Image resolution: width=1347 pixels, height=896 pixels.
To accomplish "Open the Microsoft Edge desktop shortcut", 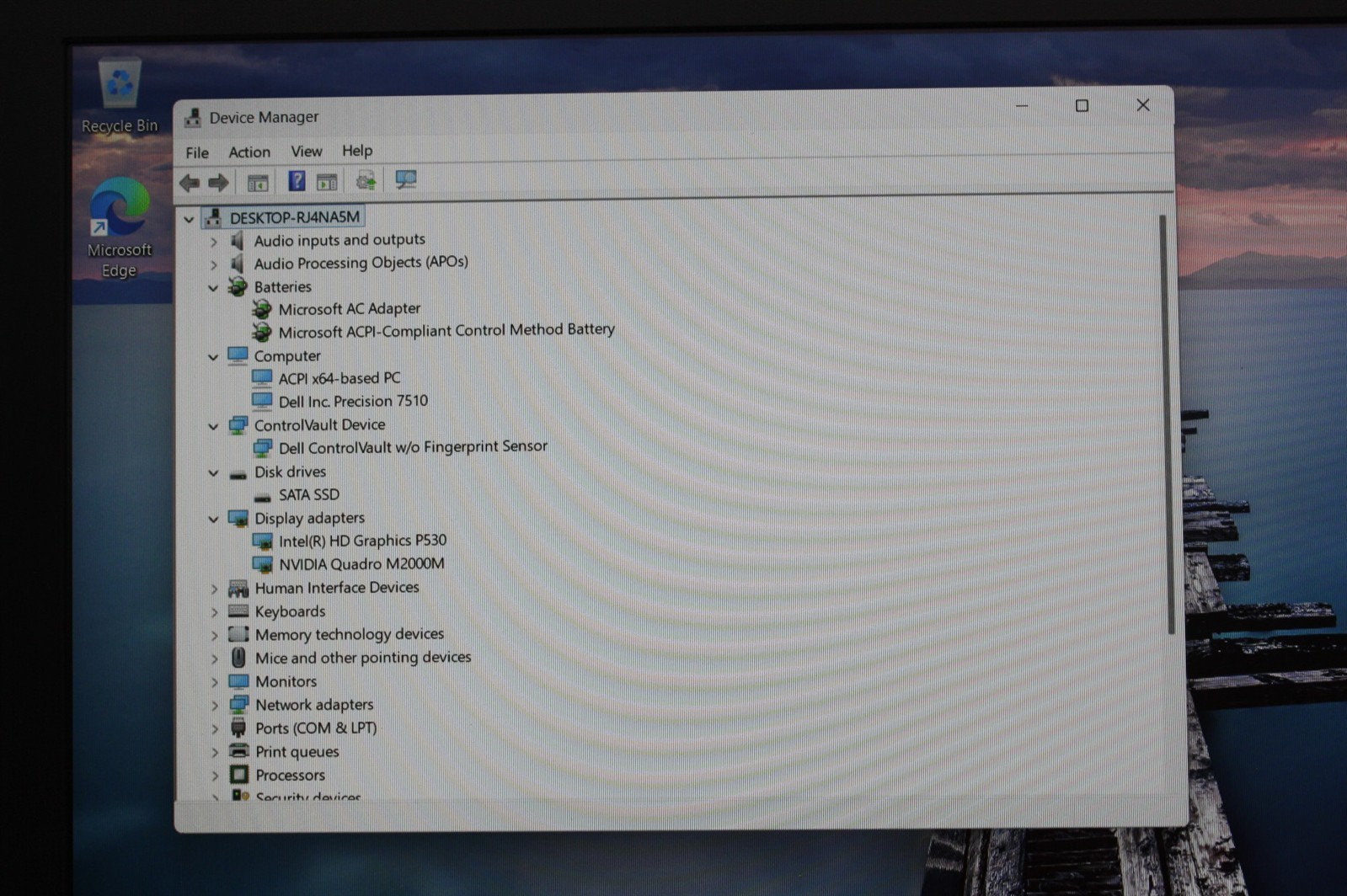I will point(120,228).
